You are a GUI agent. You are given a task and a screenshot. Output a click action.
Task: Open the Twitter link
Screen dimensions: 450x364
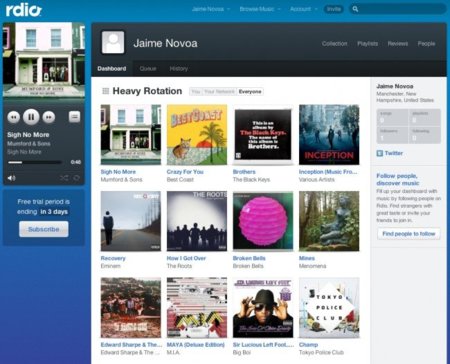(394, 153)
